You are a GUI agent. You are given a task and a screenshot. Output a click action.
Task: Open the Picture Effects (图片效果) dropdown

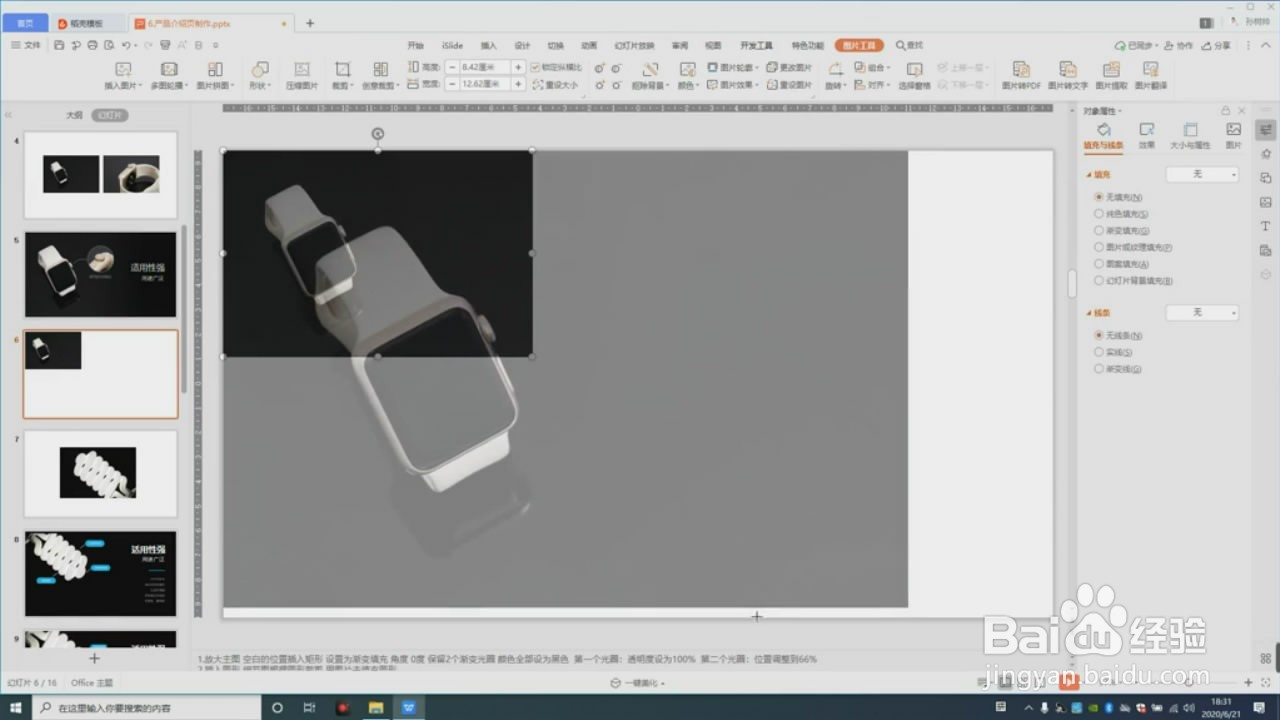click(x=733, y=85)
